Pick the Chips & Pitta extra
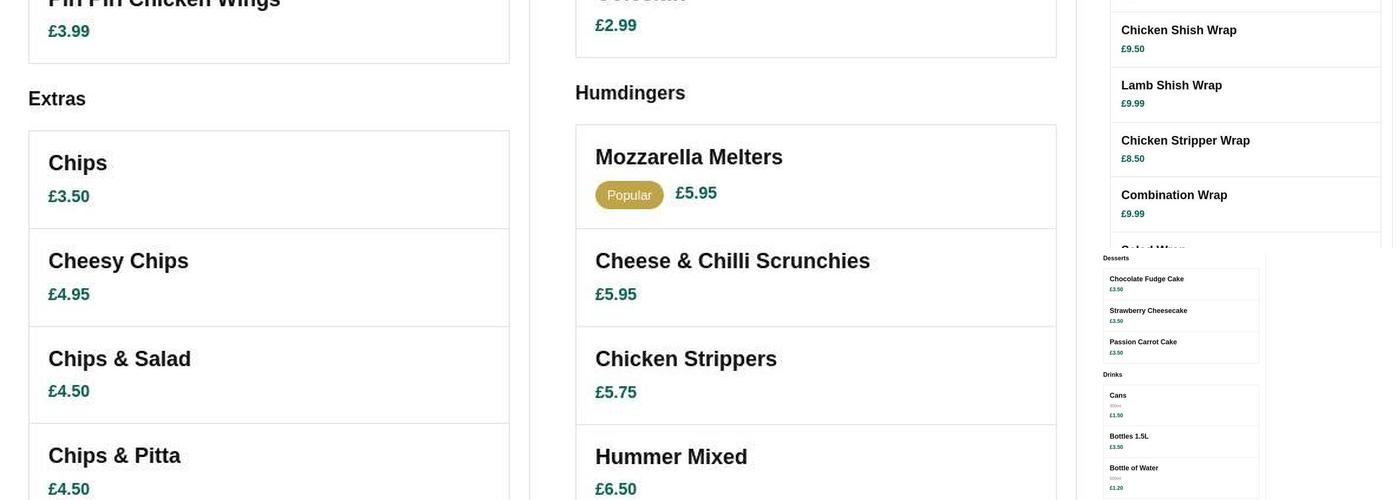Screen dimensions: 1400x500 268,470
